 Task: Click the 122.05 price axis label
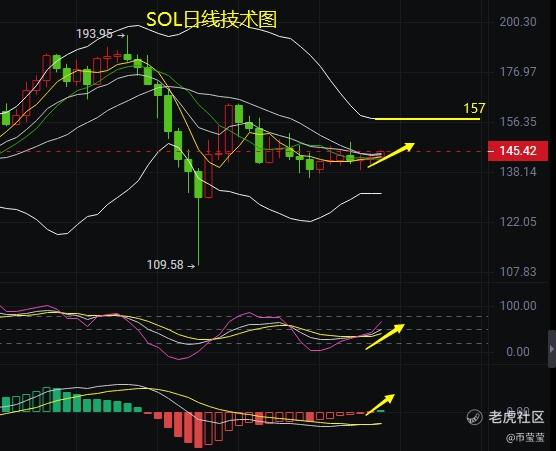(518, 222)
